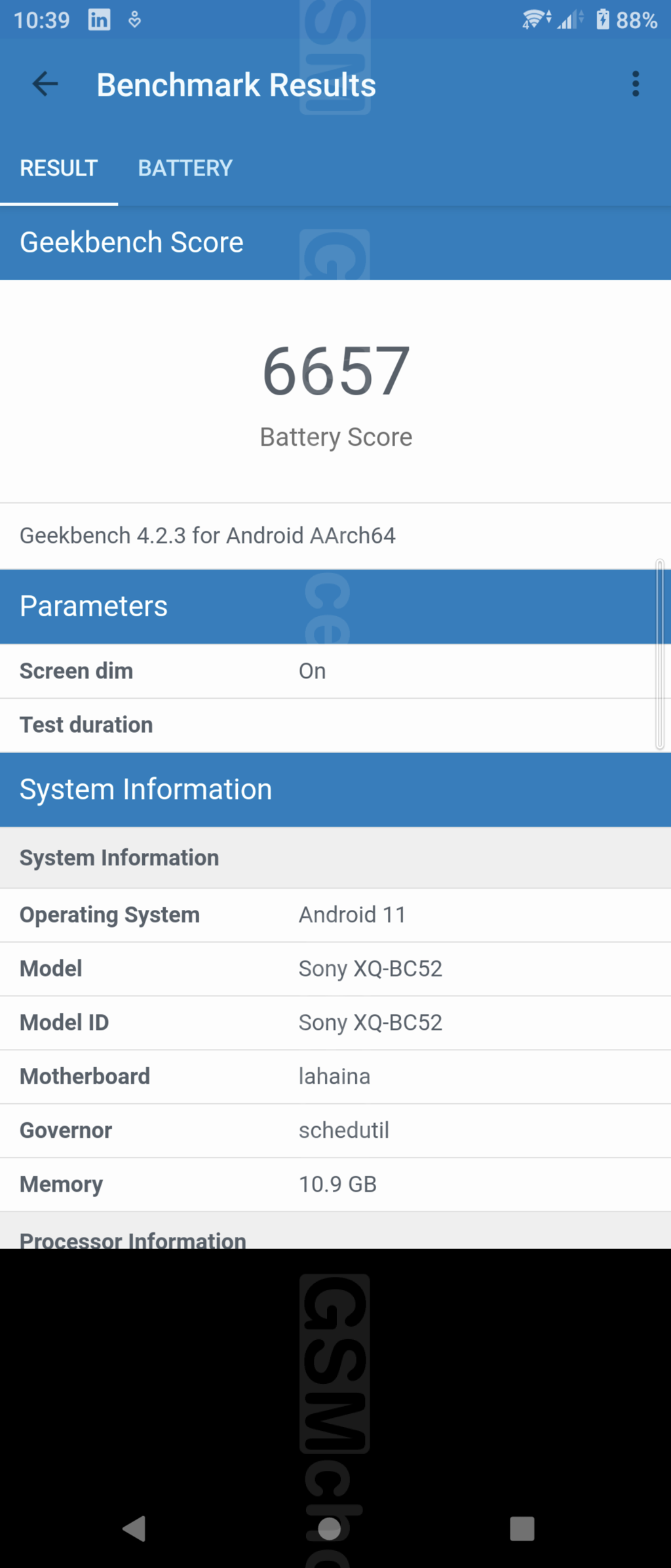
Task: Tap the Governor schedutil row
Action: [x=335, y=1130]
